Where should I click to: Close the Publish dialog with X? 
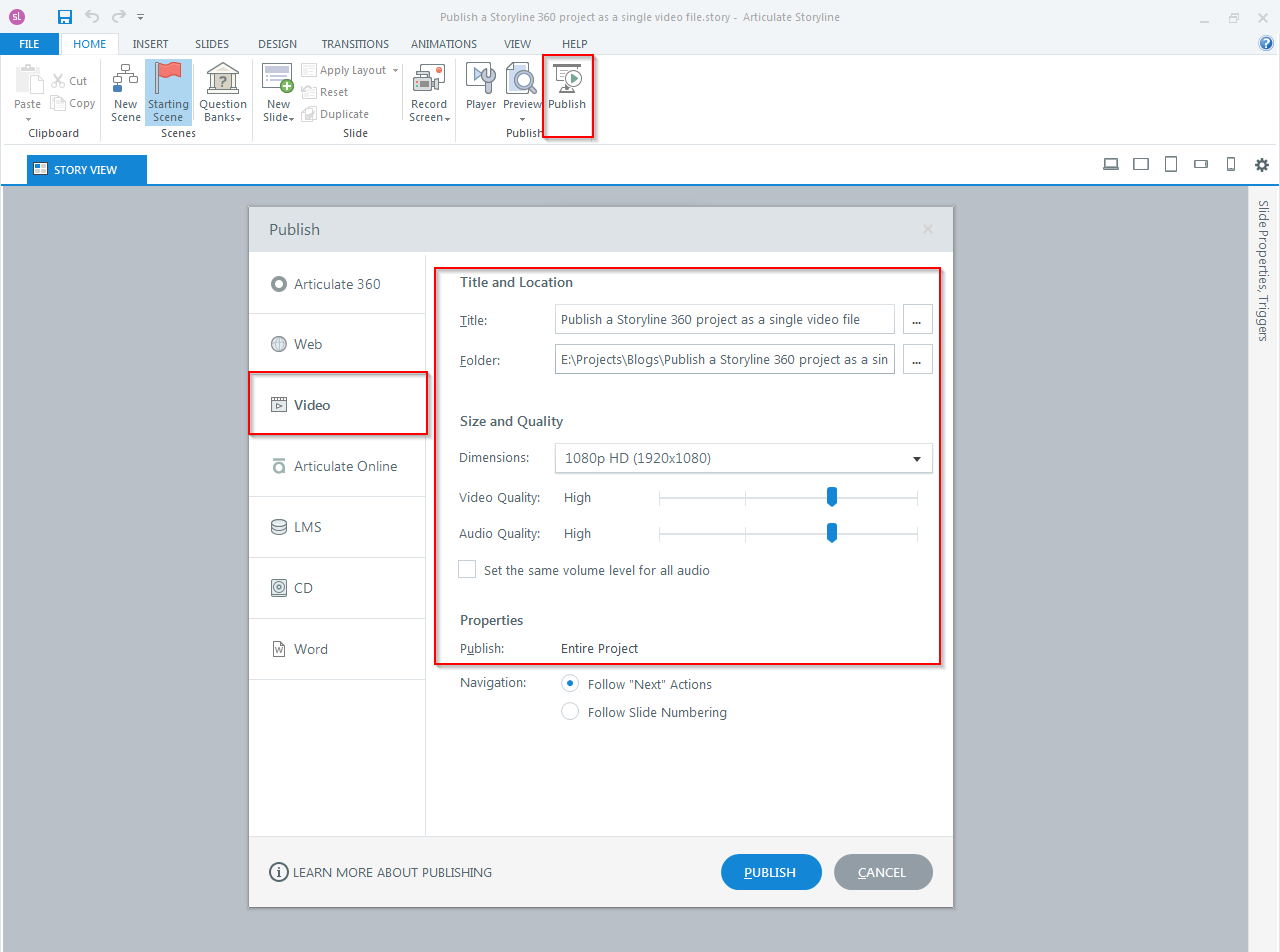tap(927, 229)
